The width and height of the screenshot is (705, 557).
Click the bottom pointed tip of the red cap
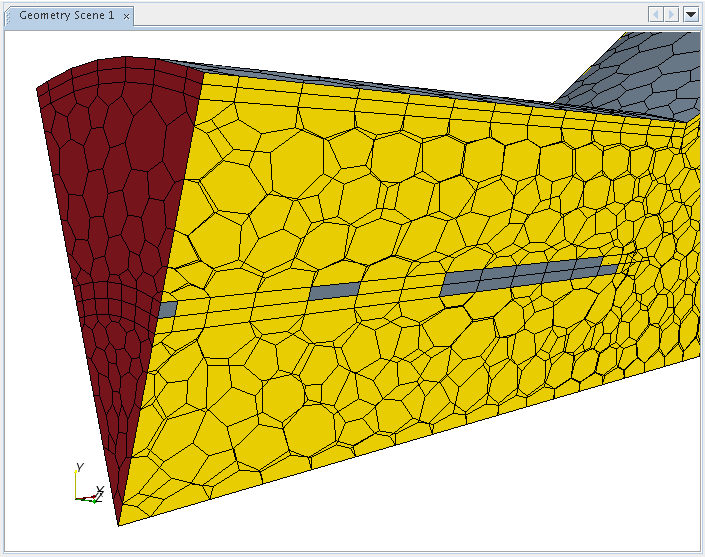click(x=119, y=521)
